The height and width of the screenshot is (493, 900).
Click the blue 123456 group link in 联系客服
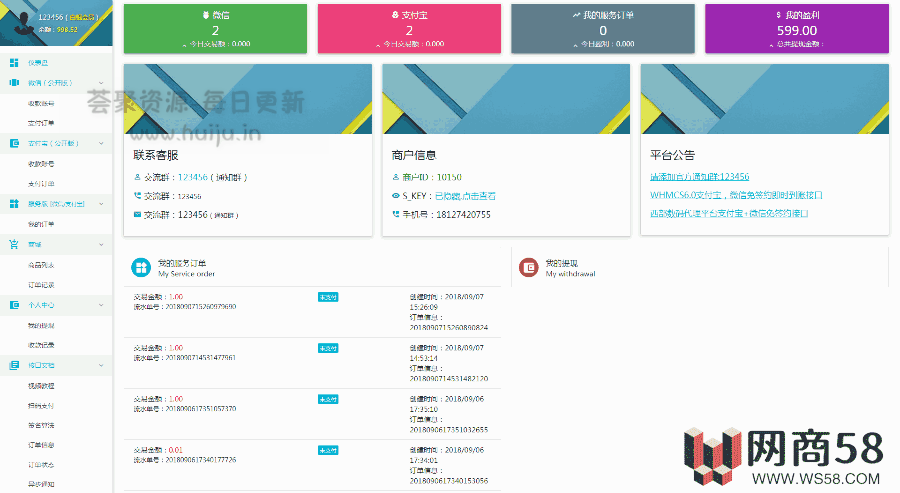[192, 177]
